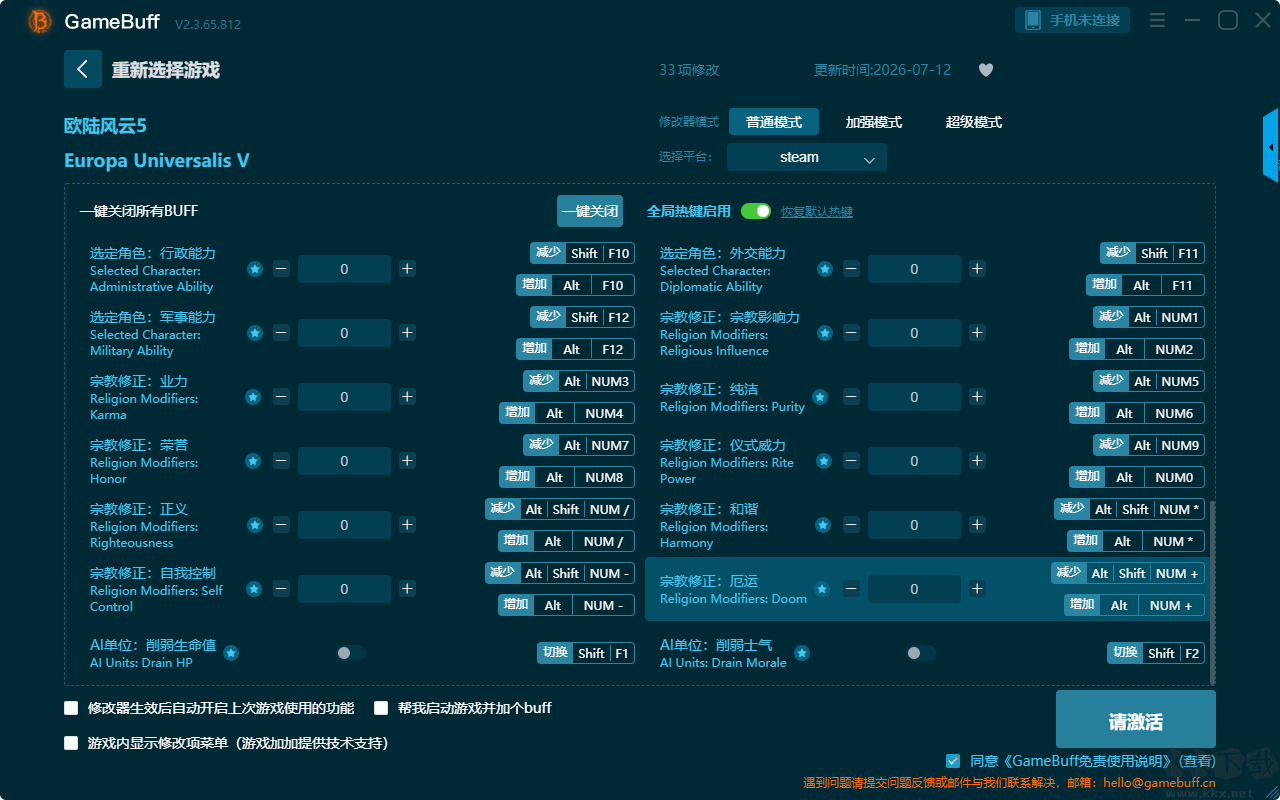
Task: Star the Harmony modifier
Action: tap(823, 525)
